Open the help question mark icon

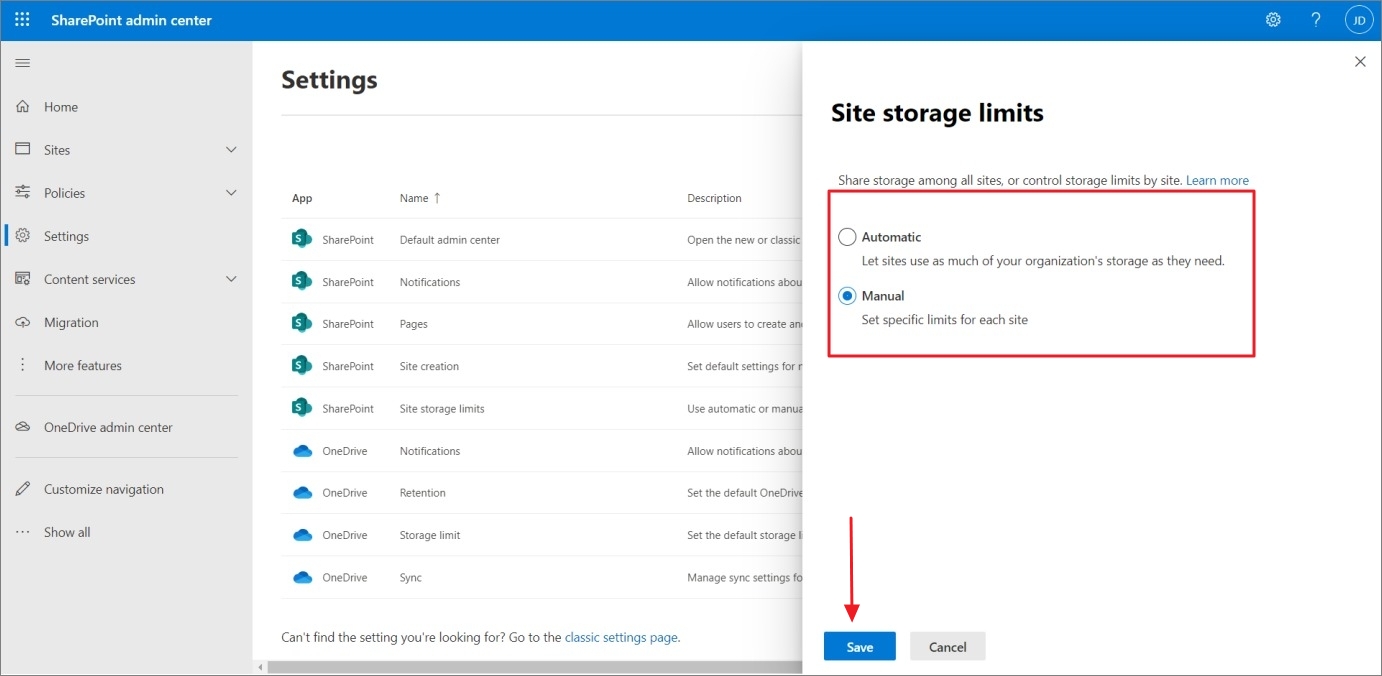click(x=1316, y=20)
